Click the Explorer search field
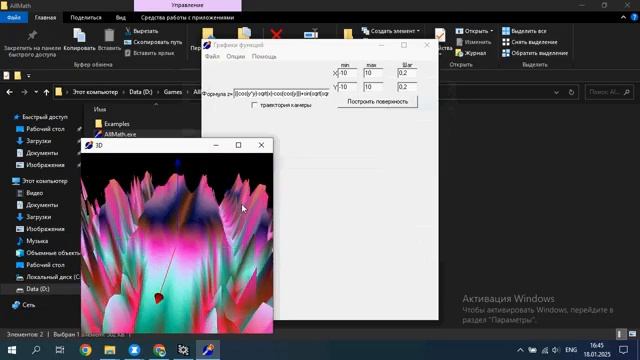This screenshot has height=360, width=640. pyautogui.click(x=609, y=92)
